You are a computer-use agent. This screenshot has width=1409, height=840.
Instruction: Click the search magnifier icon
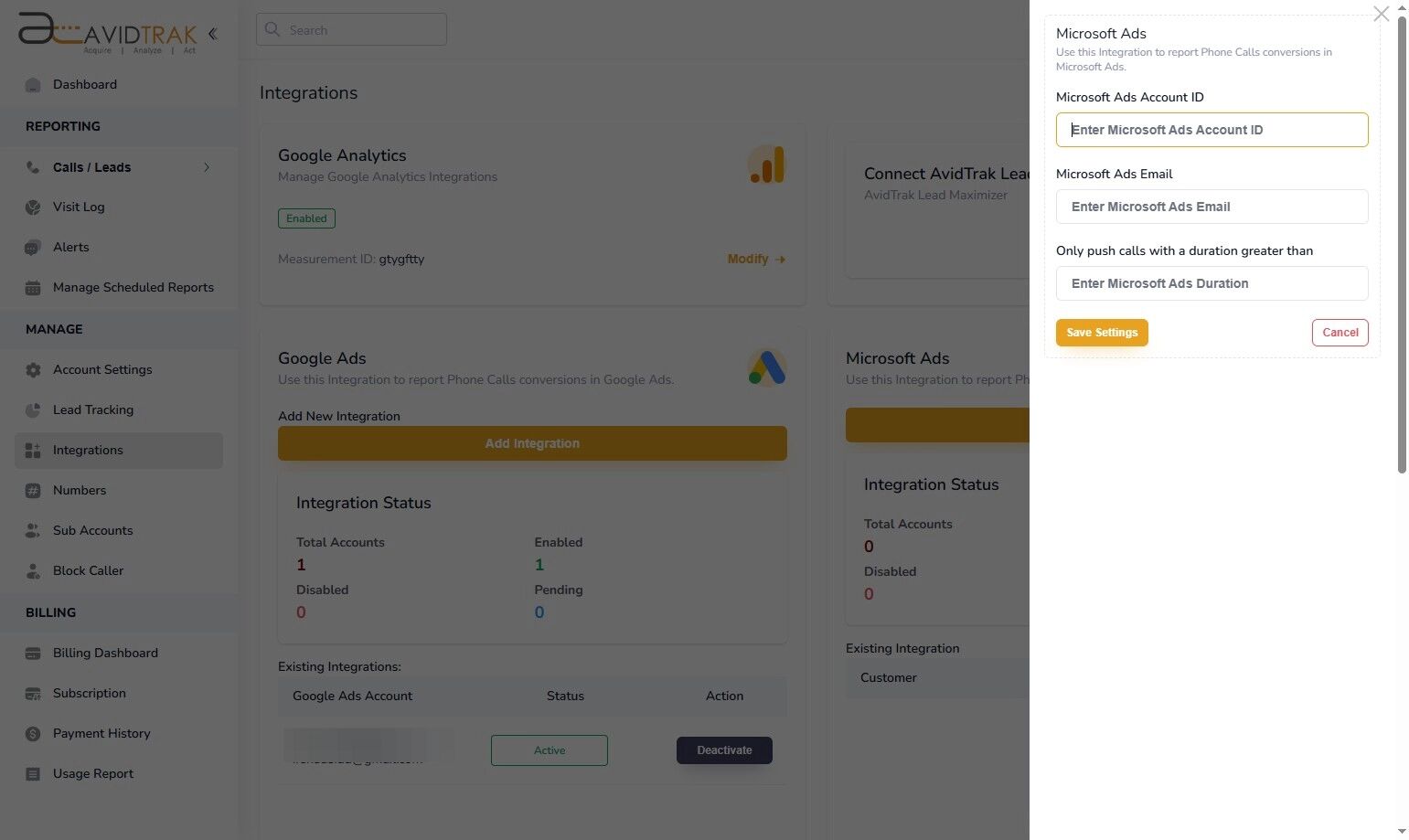pyautogui.click(x=272, y=29)
